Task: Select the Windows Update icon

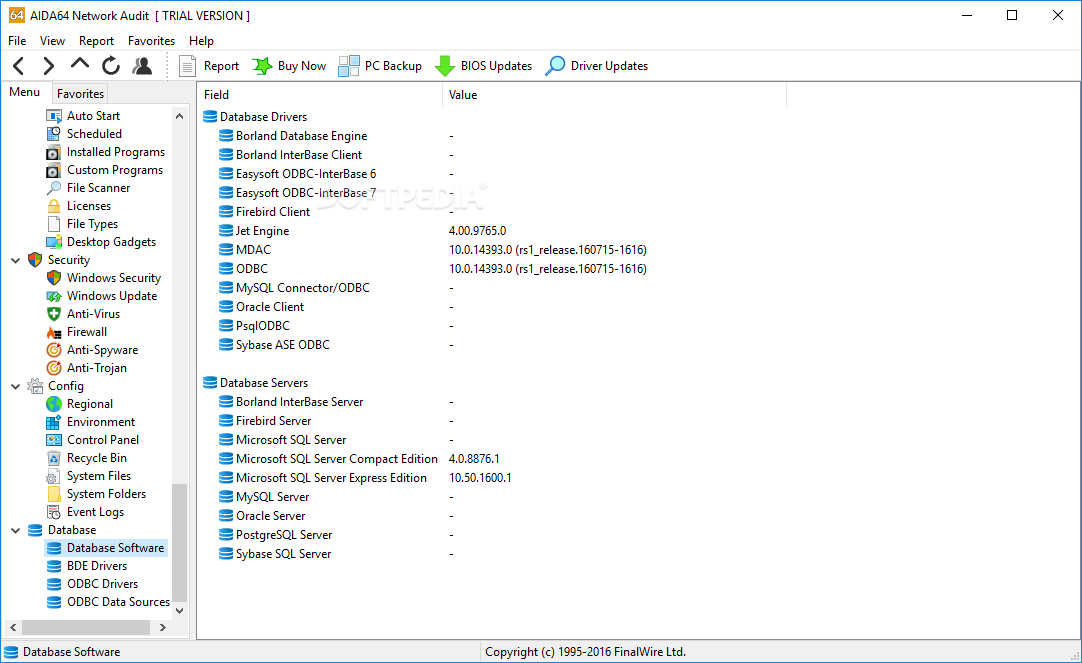Action: [x=53, y=295]
